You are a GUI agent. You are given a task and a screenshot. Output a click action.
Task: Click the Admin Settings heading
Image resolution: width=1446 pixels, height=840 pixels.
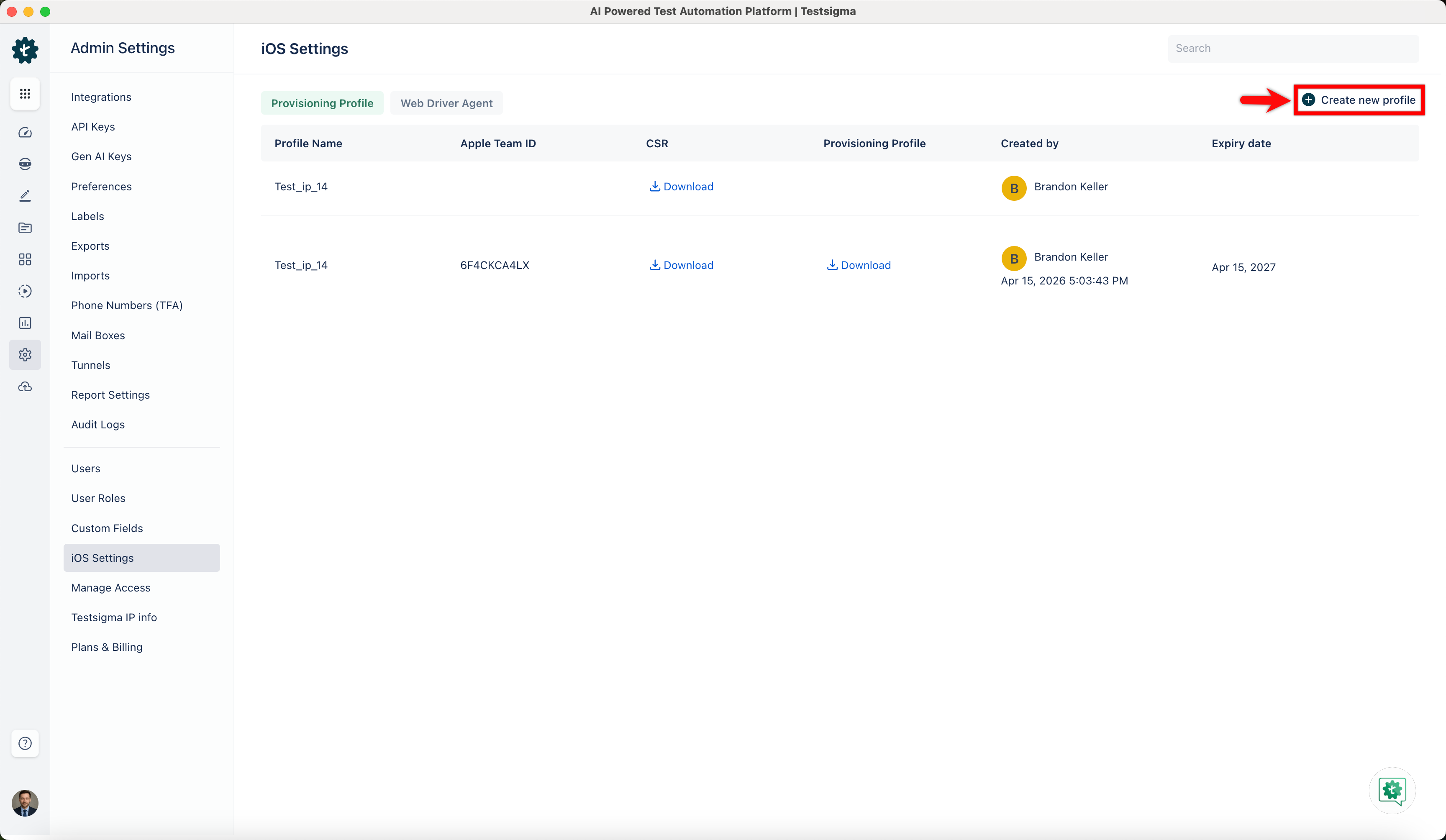point(123,48)
